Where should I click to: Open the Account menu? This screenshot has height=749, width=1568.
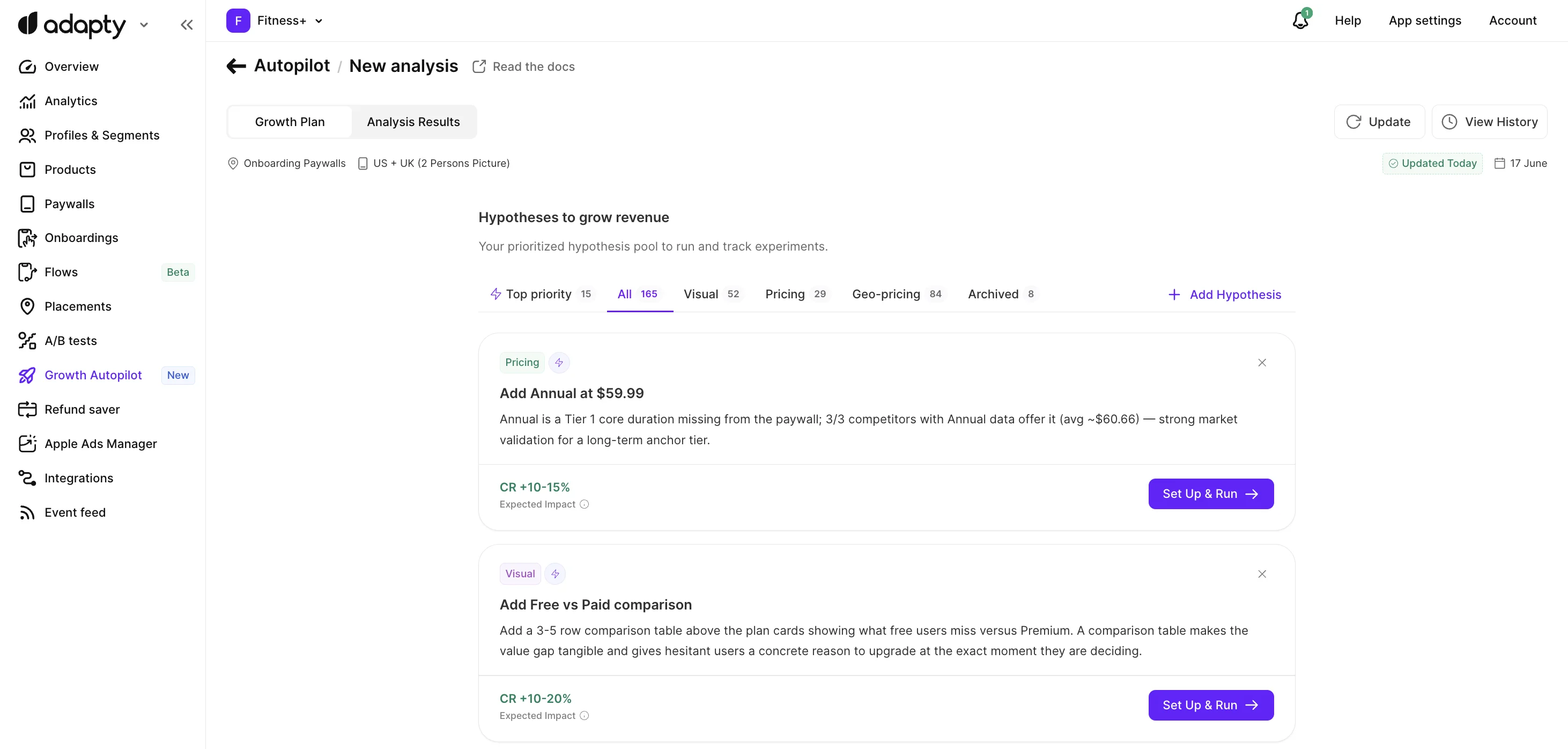point(1513,21)
